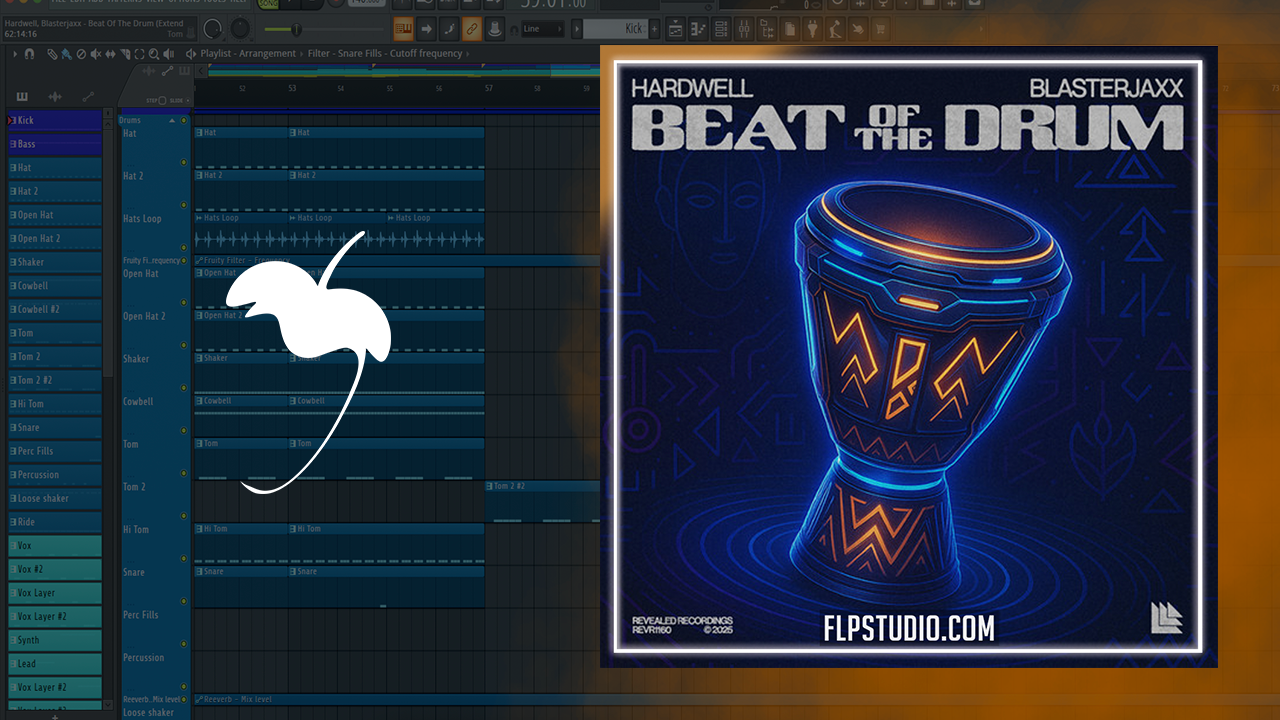Adjust the main pitch knob
This screenshot has height=720, width=1280.
(240, 28)
